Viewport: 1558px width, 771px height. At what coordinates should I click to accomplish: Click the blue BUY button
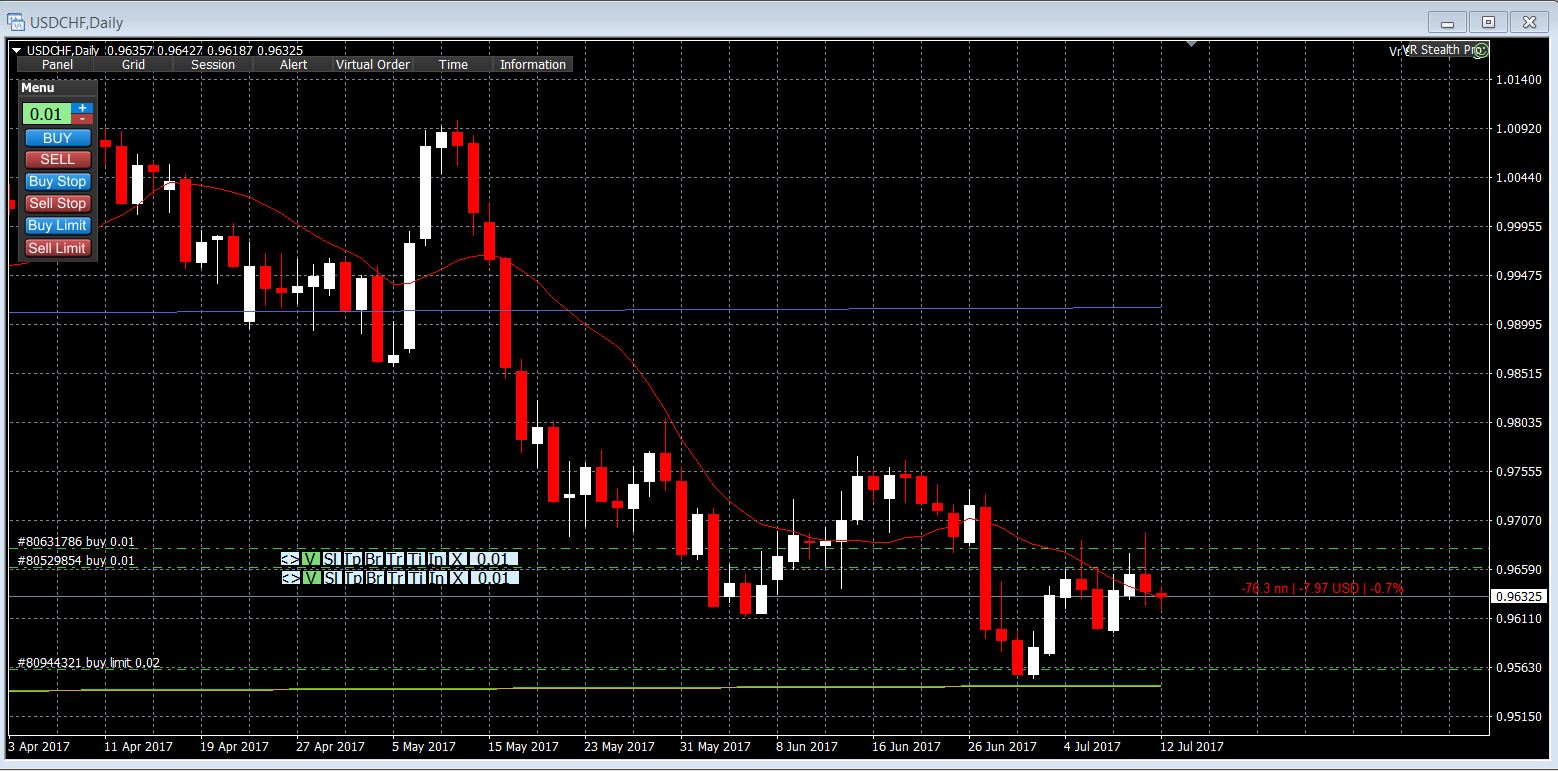pos(57,138)
